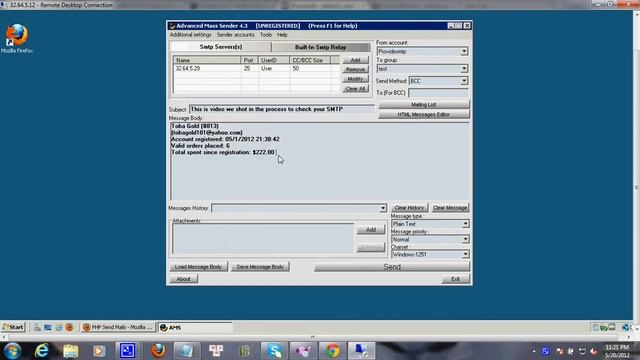Select the 32.64.5.29 server row
The width and height of the screenshot is (640, 360).
click(x=256, y=69)
